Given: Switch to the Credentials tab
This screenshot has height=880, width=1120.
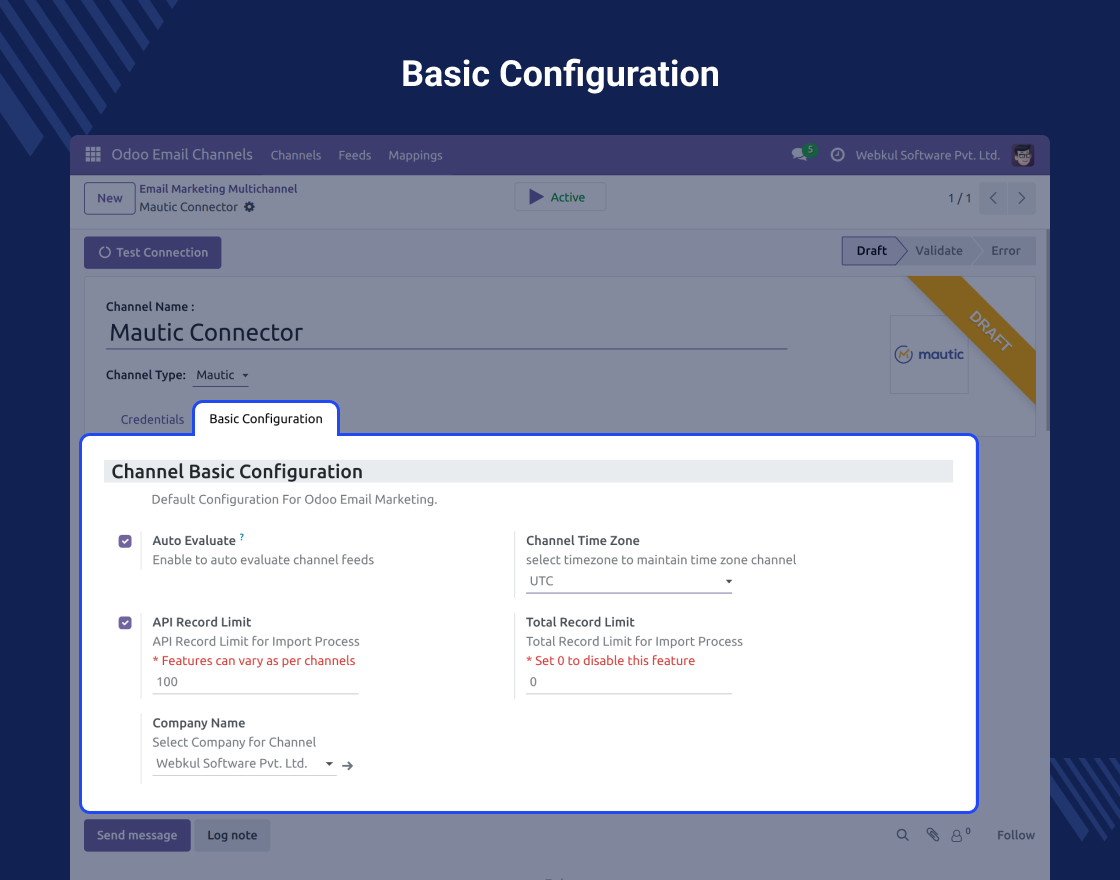Looking at the screenshot, I should (152, 419).
